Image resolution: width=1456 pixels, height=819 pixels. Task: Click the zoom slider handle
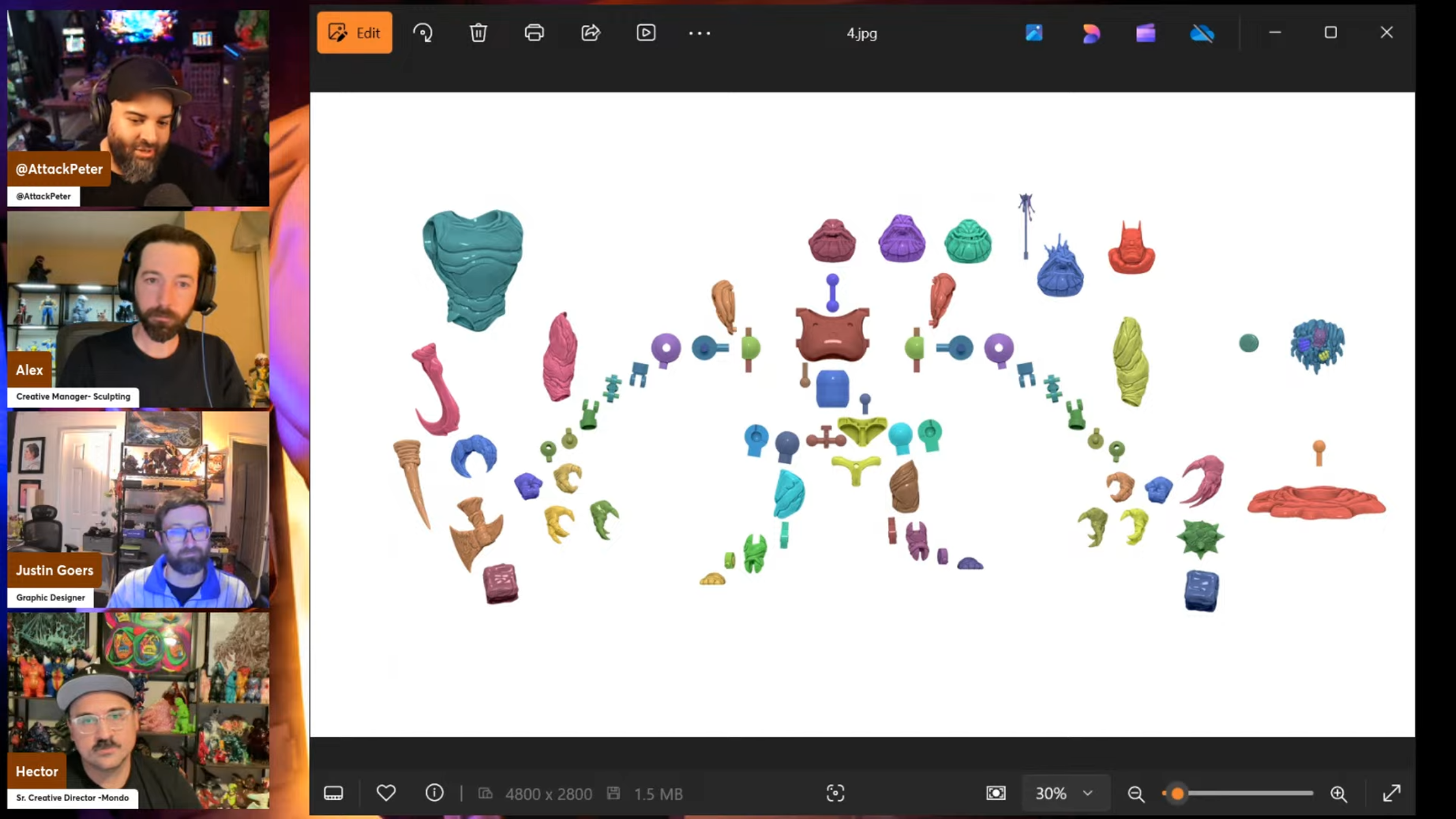[1178, 794]
